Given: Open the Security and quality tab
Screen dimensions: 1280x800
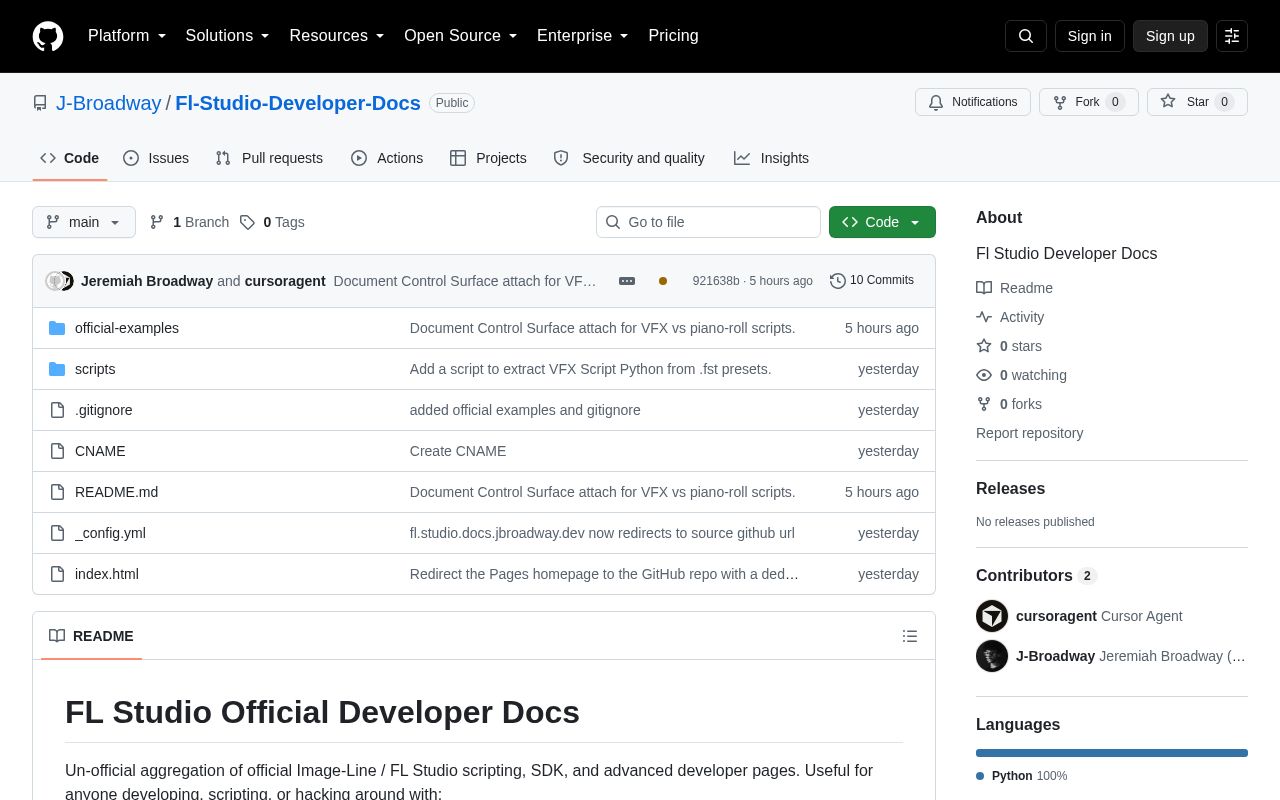Looking at the screenshot, I should [x=629, y=158].
